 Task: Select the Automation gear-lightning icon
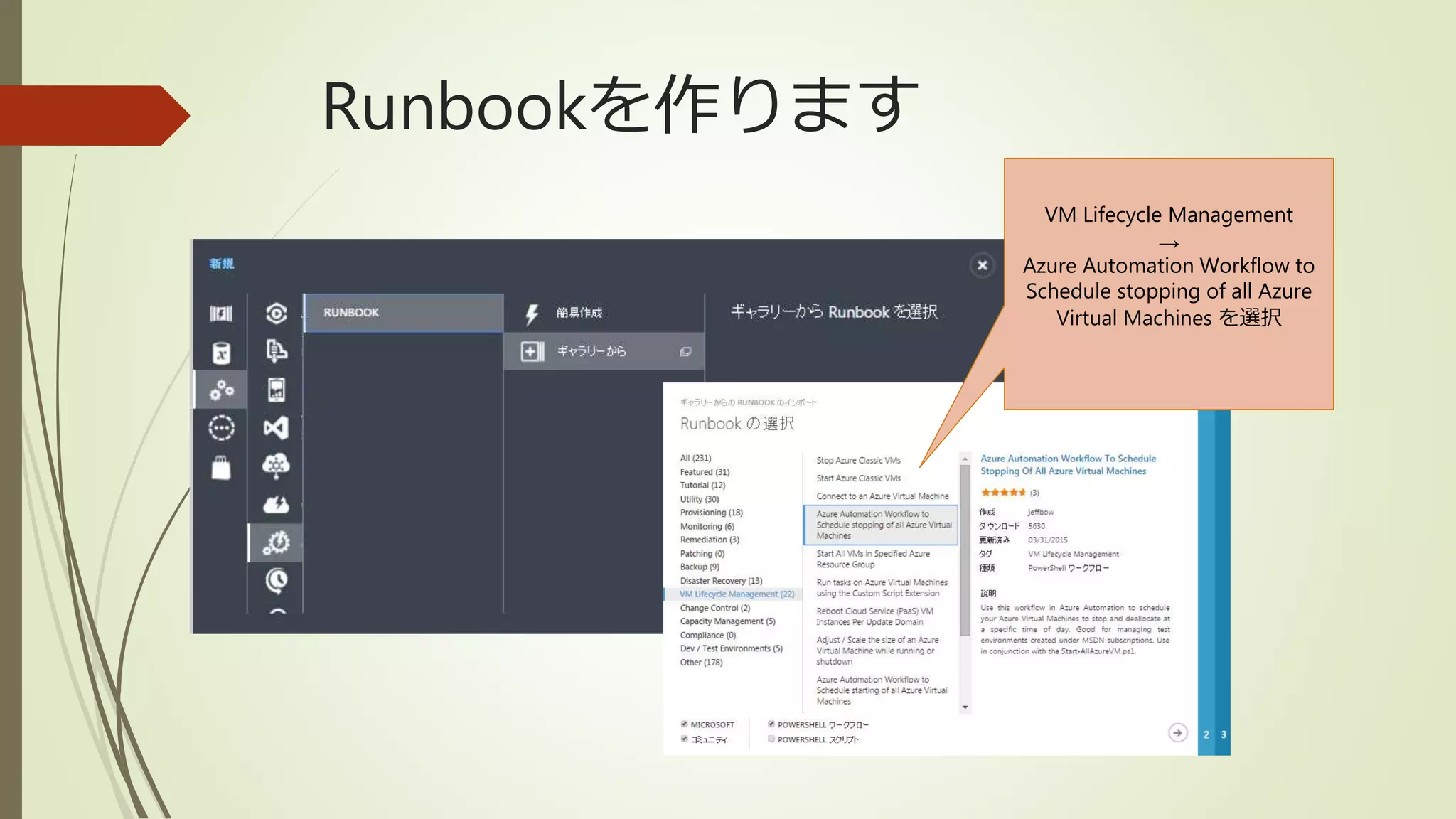click(277, 542)
